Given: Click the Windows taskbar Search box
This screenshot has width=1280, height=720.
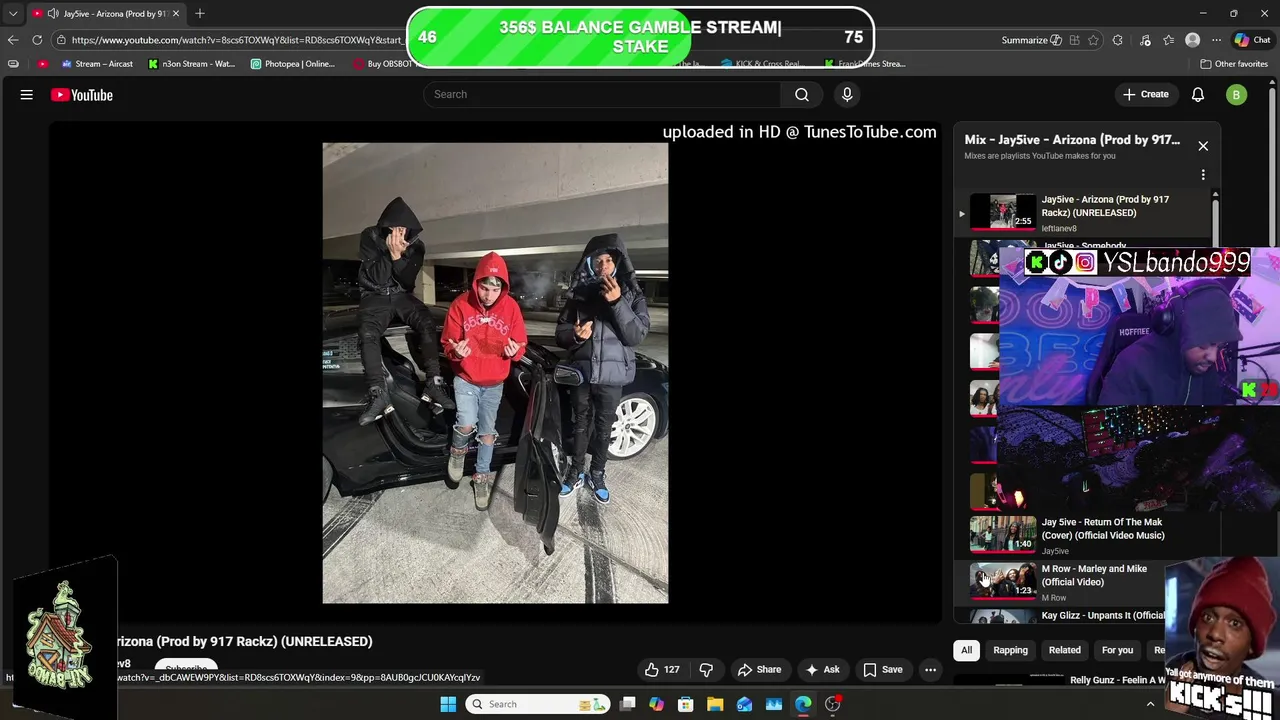Looking at the screenshot, I should tap(537, 704).
